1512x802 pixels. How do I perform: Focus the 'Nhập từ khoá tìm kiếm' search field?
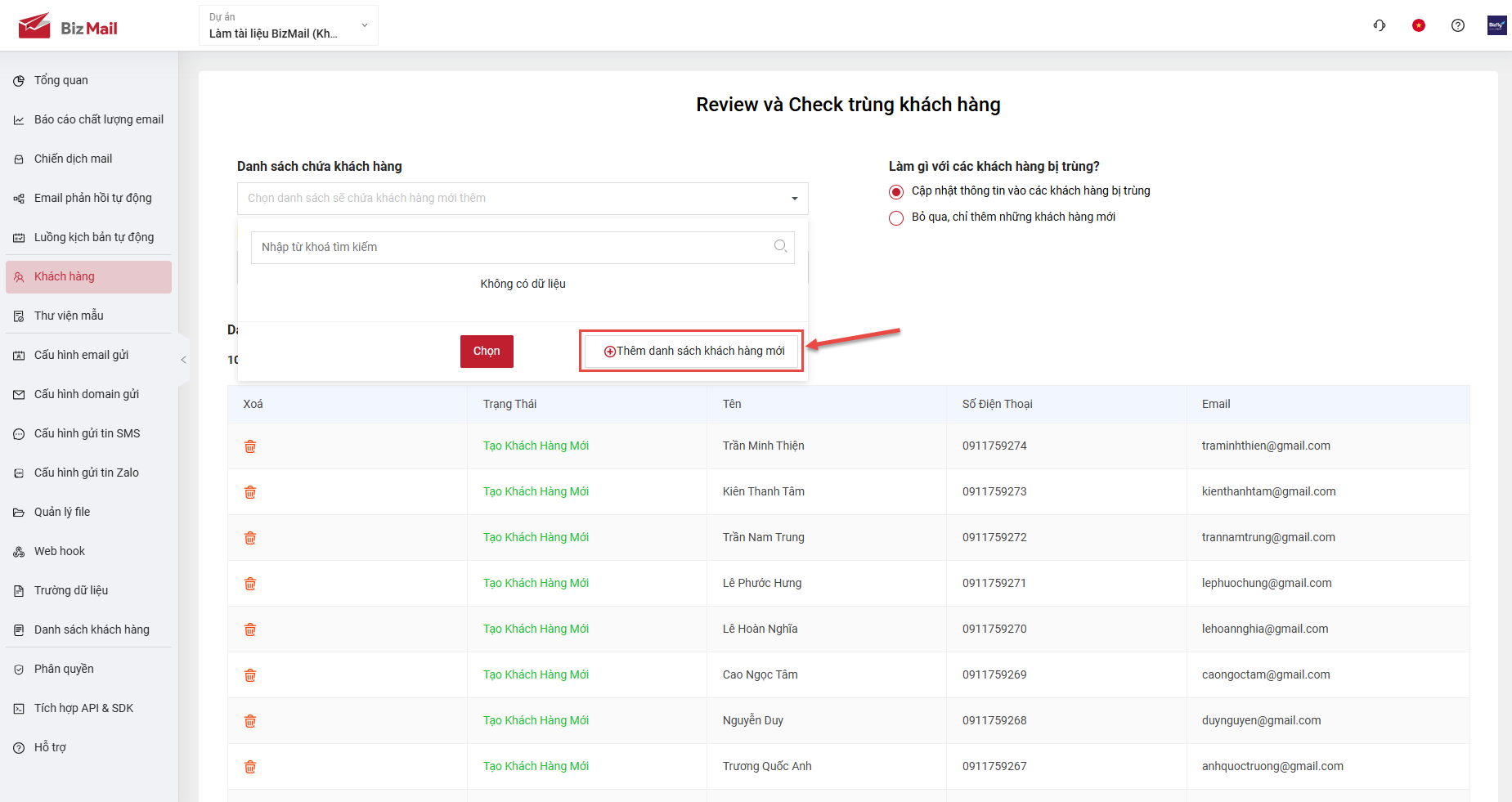tap(523, 248)
